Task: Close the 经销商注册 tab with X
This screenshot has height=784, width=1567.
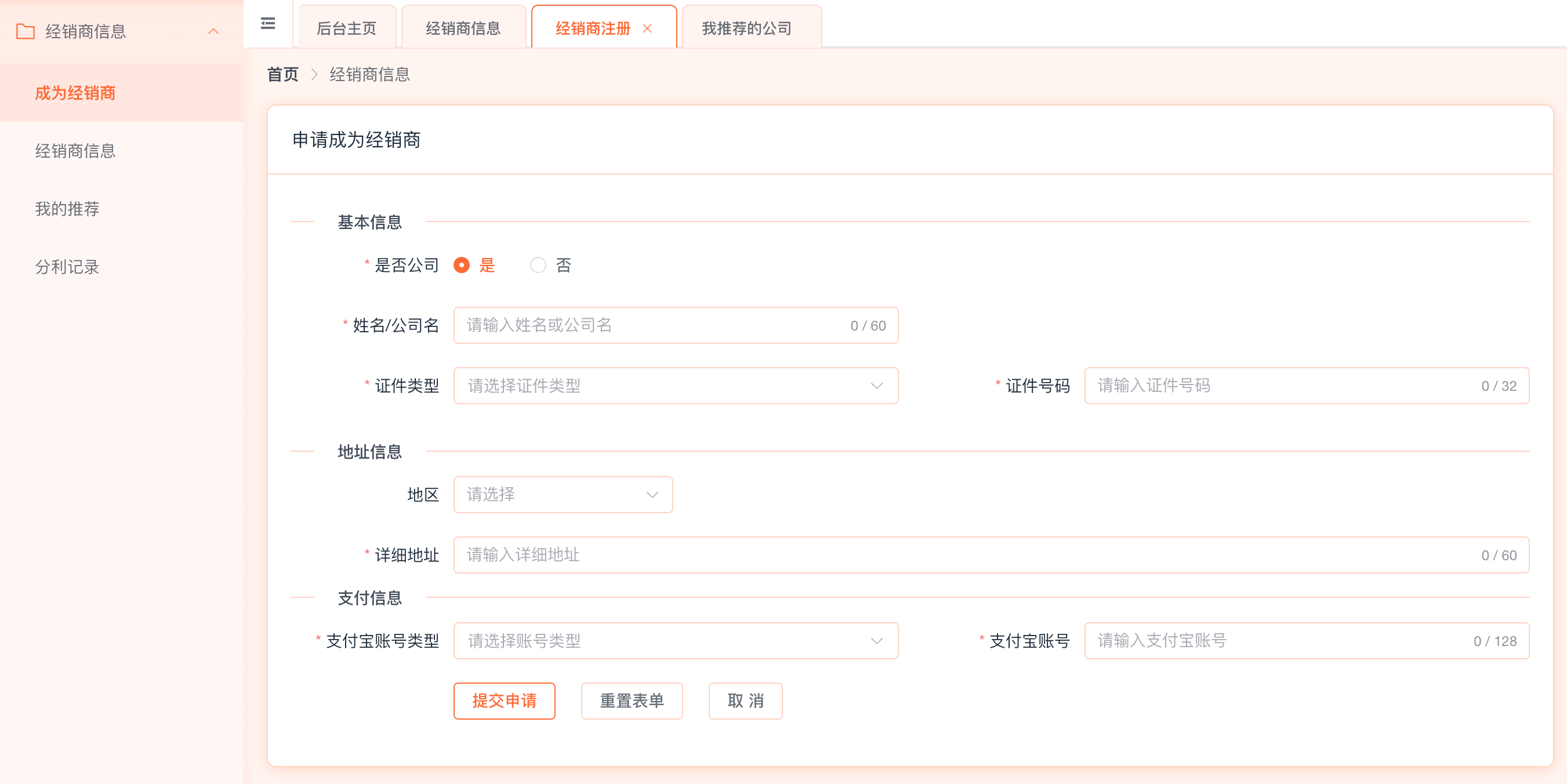Action: 647,28
